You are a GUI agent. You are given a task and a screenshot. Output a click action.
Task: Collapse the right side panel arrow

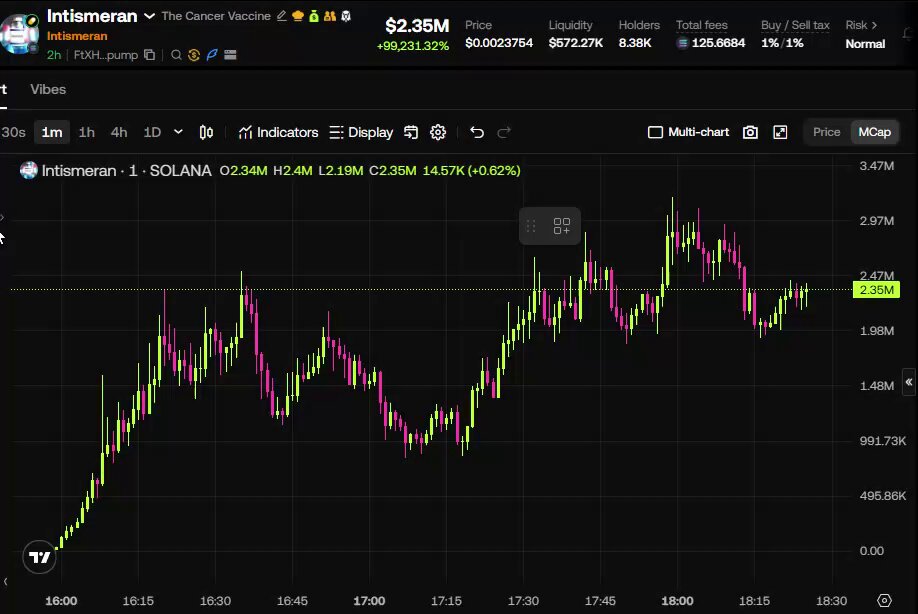click(909, 382)
